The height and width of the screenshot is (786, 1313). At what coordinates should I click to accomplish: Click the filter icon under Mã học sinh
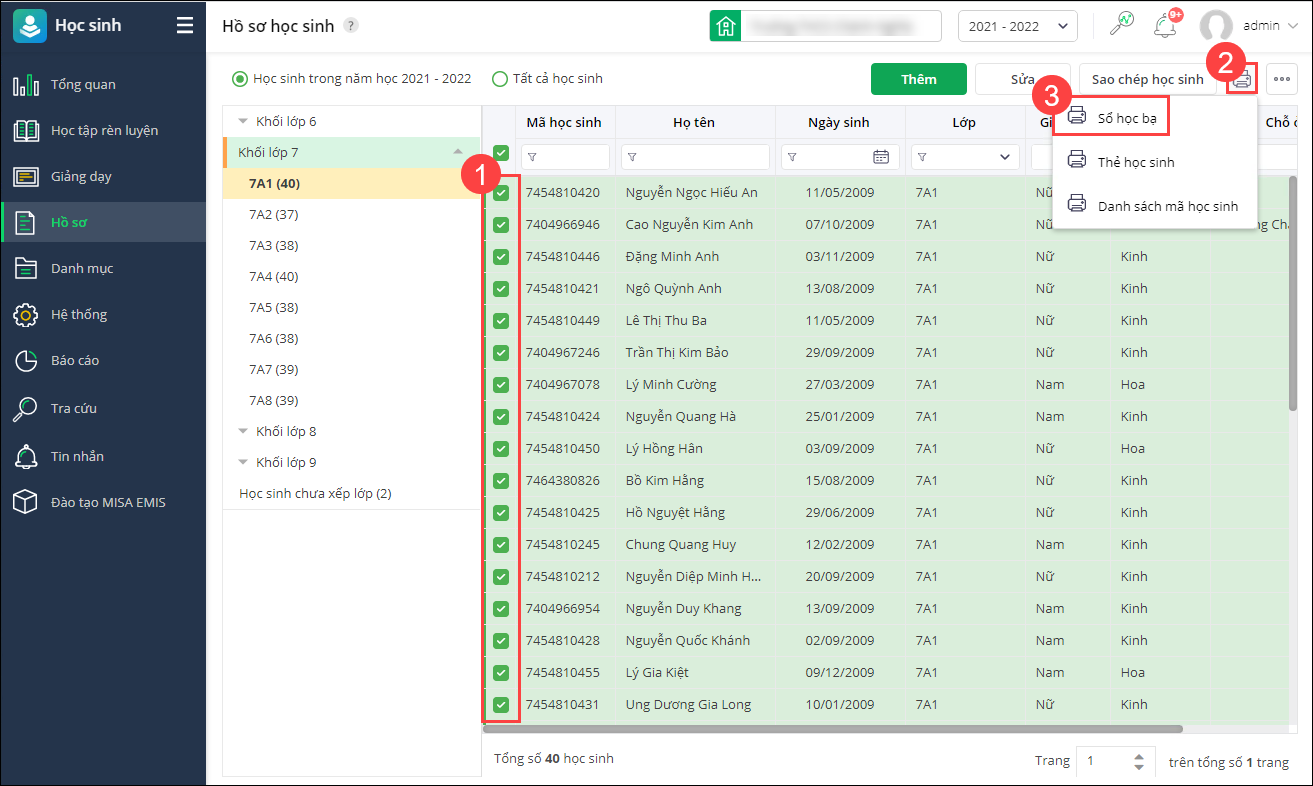click(532, 157)
